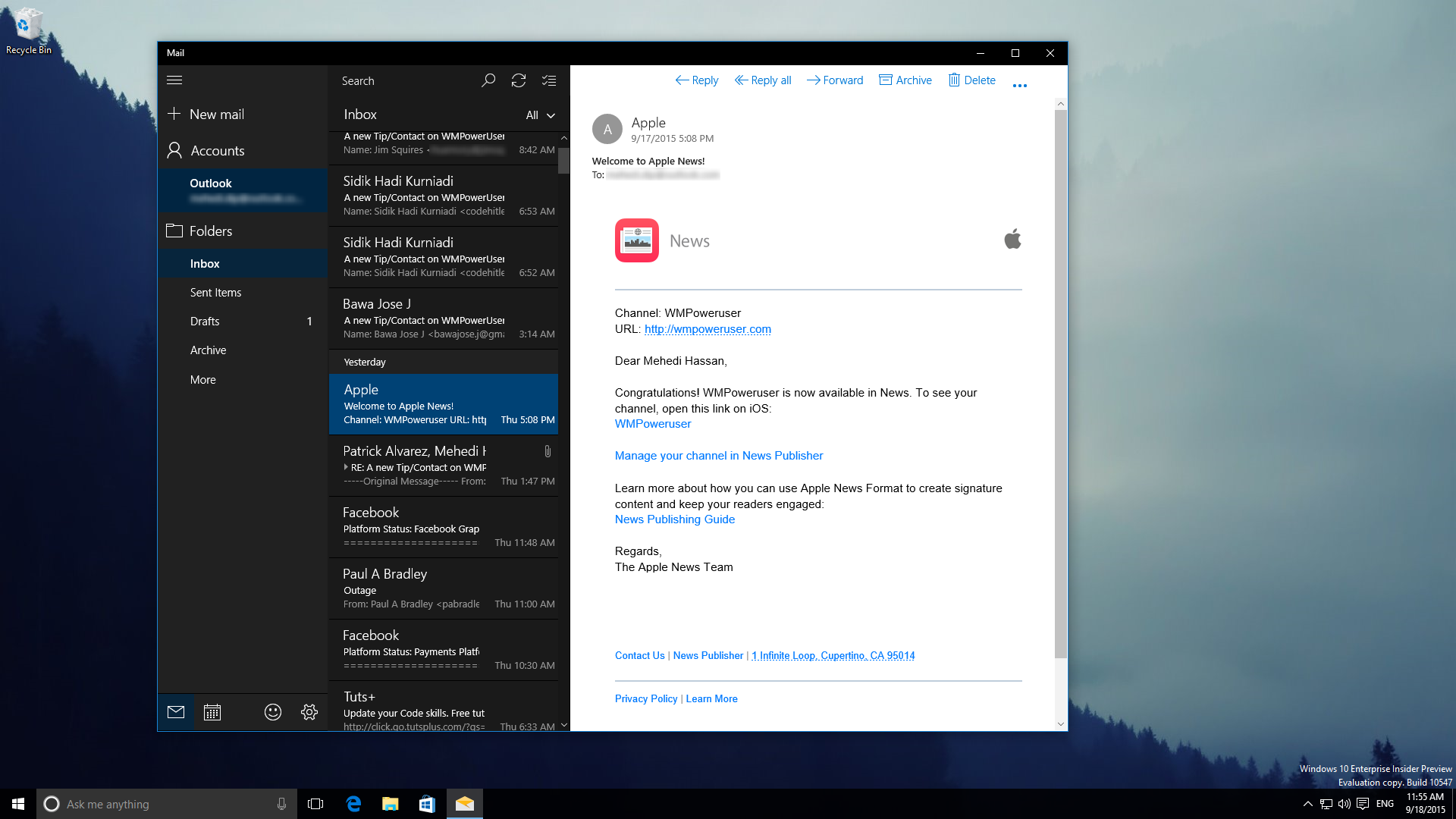Open Paul A Bradley Outage email
The width and height of the screenshot is (1456, 819).
pos(444,588)
